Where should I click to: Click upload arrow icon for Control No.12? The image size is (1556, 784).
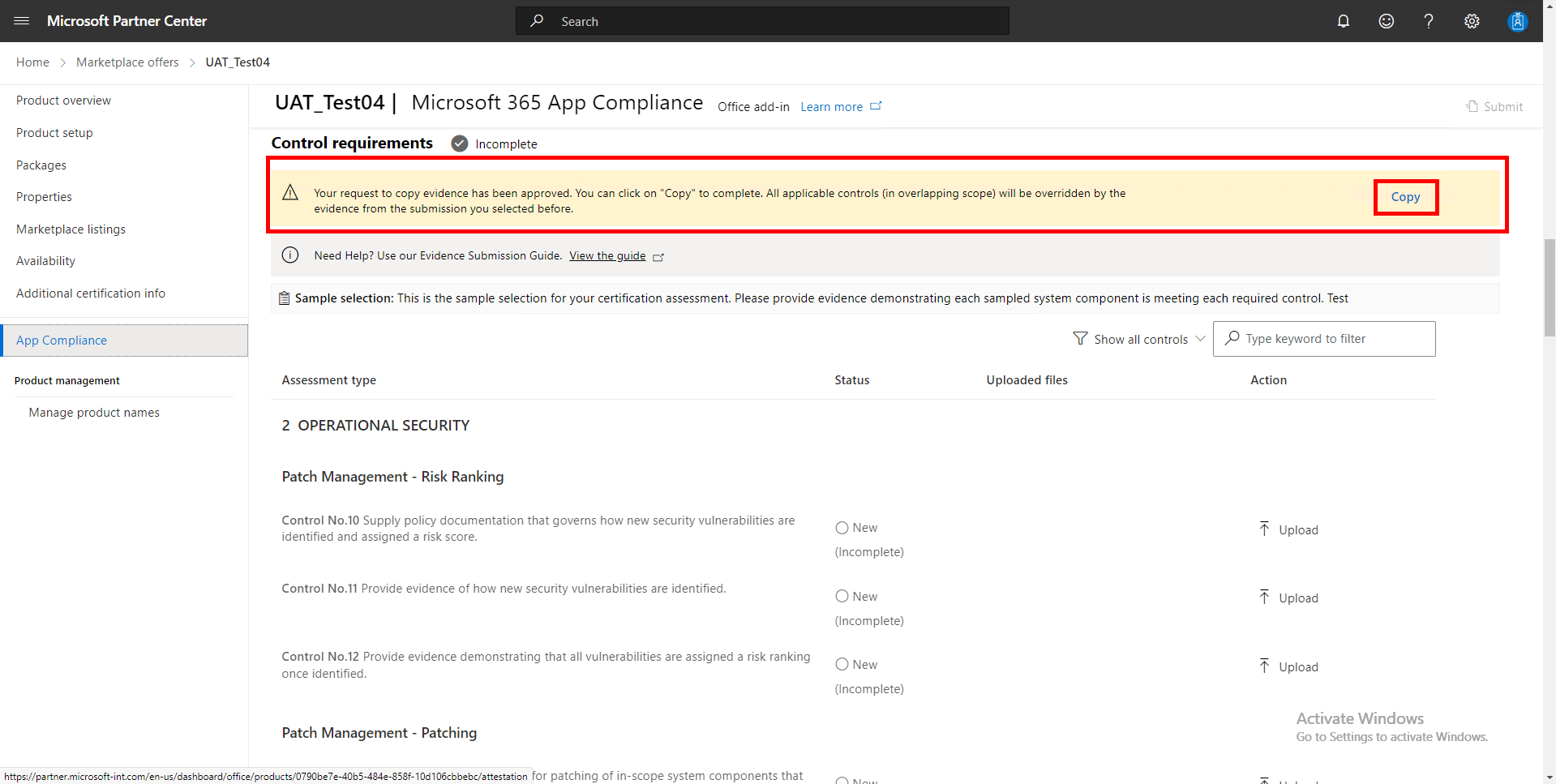tap(1264, 666)
